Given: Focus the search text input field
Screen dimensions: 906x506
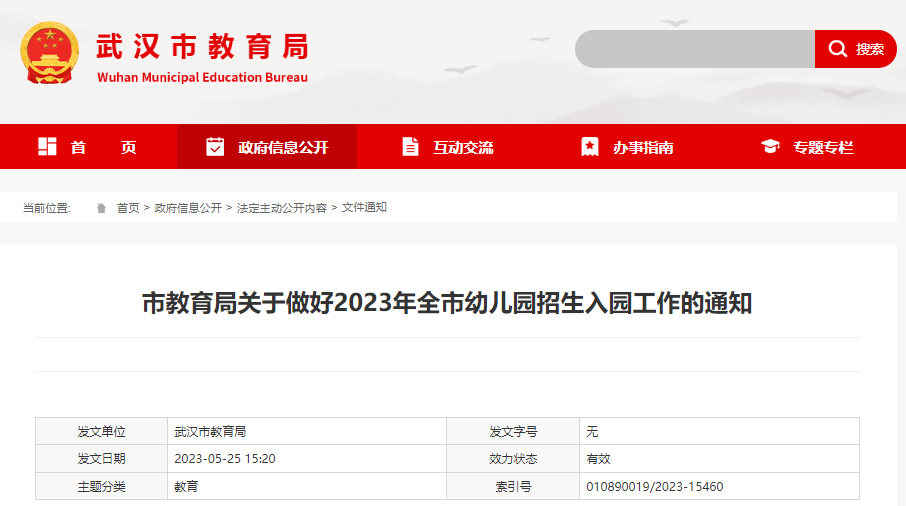Looking at the screenshot, I should pyautogui.click(x=695, y=49).
